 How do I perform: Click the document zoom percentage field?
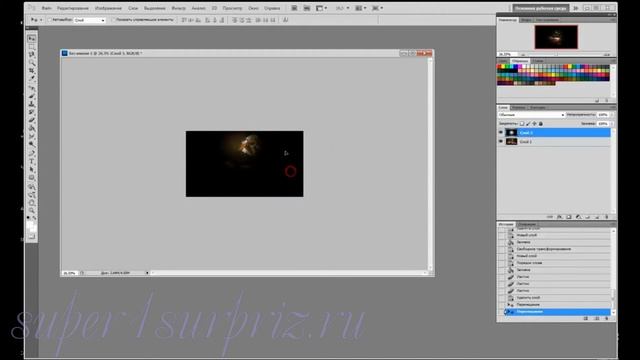pos(69,273)
